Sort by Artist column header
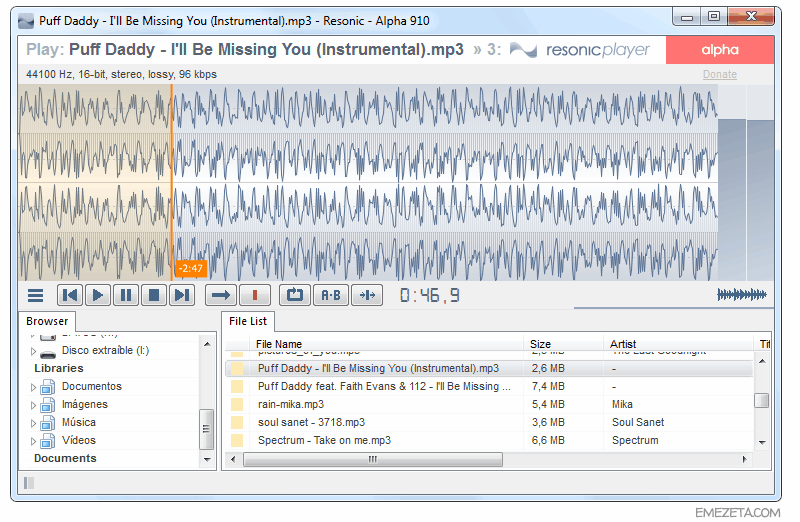Image resolution: width=800 pixels, height=522 pixels. pyautogui.click(x=678, y=344)
